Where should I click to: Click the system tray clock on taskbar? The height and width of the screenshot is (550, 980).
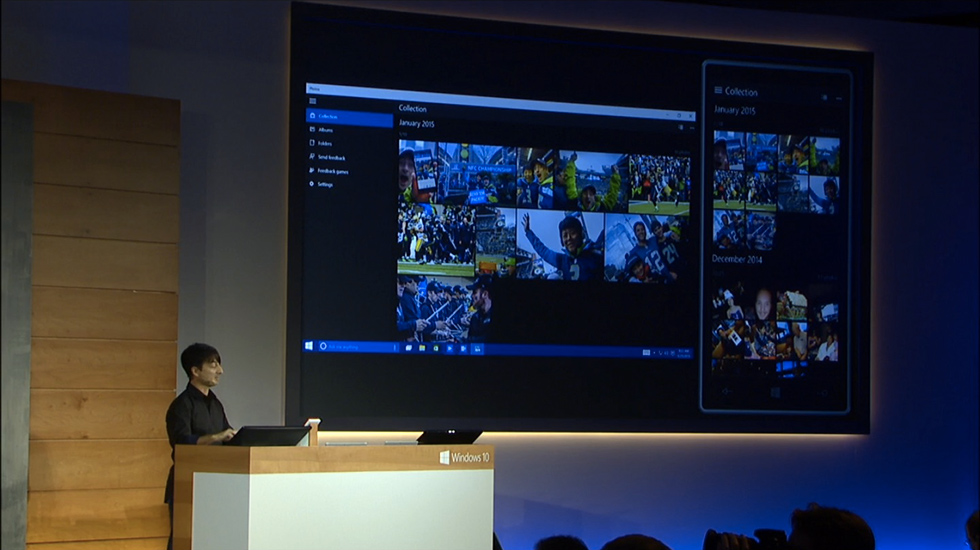tap(685, 352)
